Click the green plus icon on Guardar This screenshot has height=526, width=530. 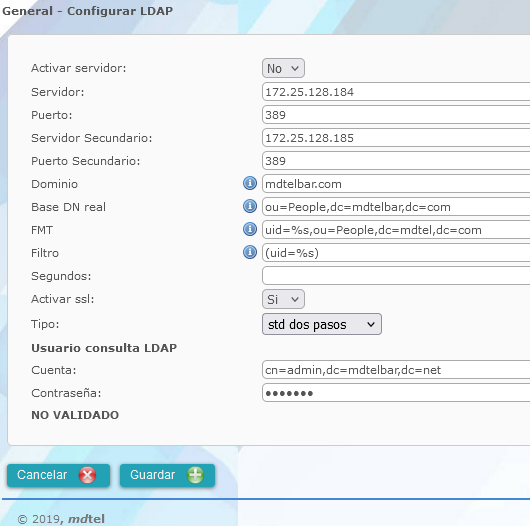pyautogui.click(x=195, y=475)
